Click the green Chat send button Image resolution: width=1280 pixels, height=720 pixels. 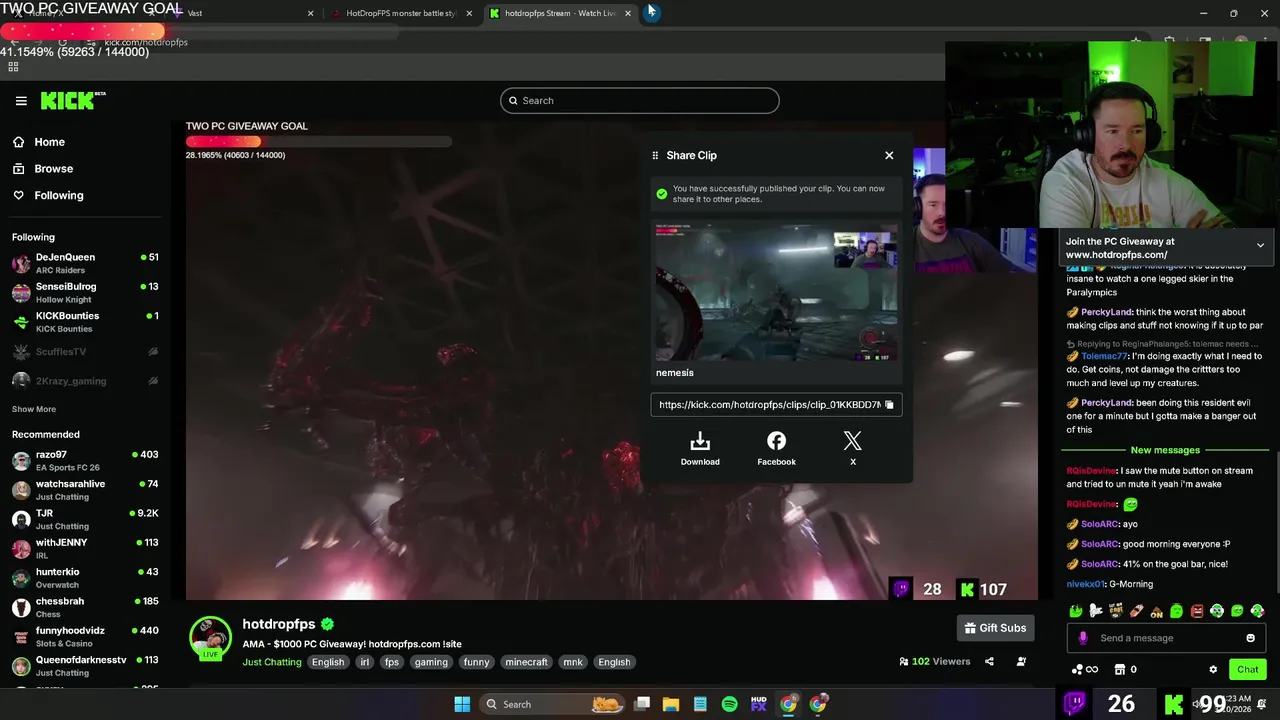tap(1247, 670)
